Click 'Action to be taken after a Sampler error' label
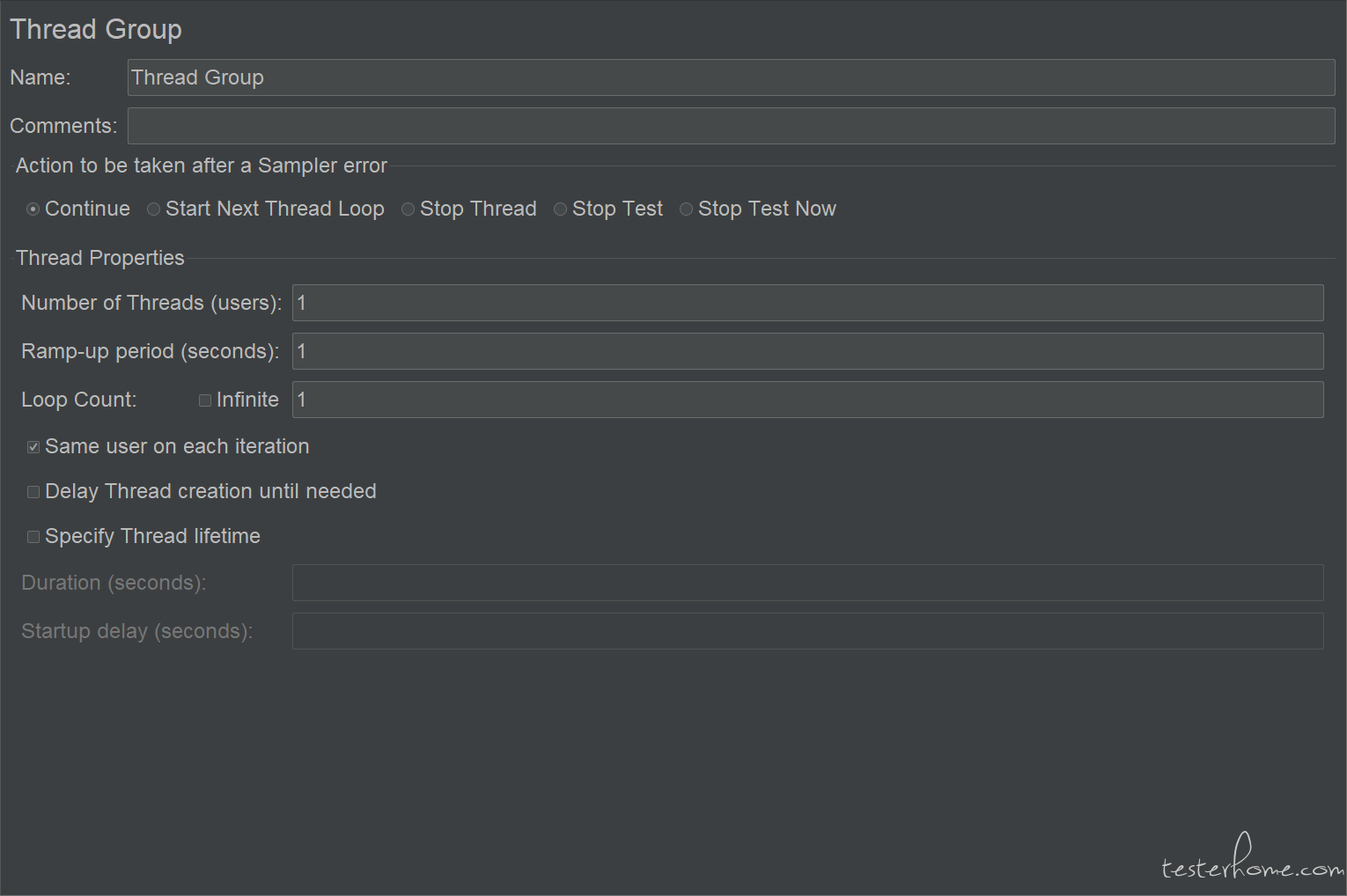 202,165
